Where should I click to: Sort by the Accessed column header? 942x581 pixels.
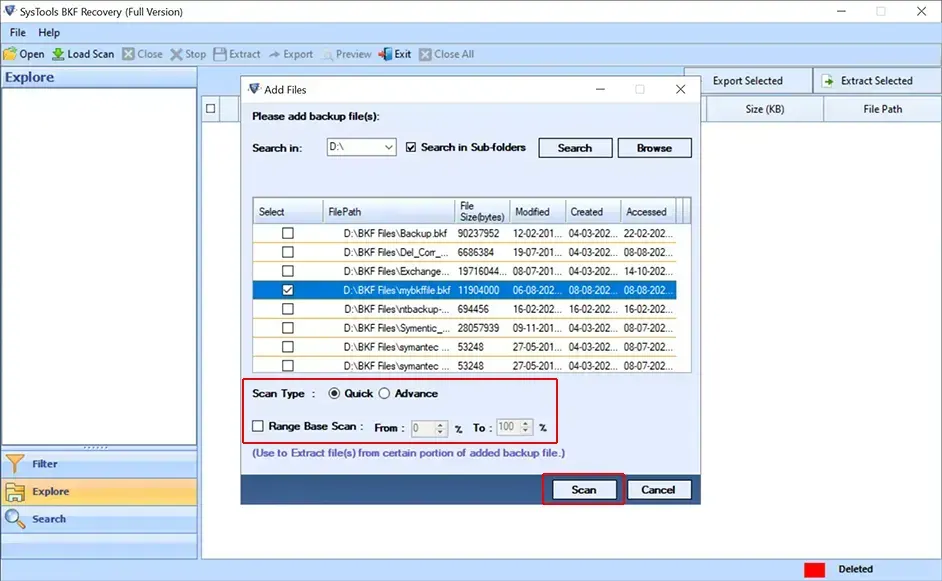pyautogui.click(x=649, y=211)
